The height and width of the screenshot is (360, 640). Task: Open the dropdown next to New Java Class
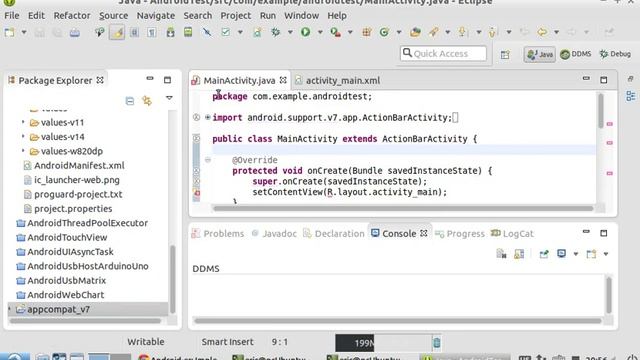[398, 32]
